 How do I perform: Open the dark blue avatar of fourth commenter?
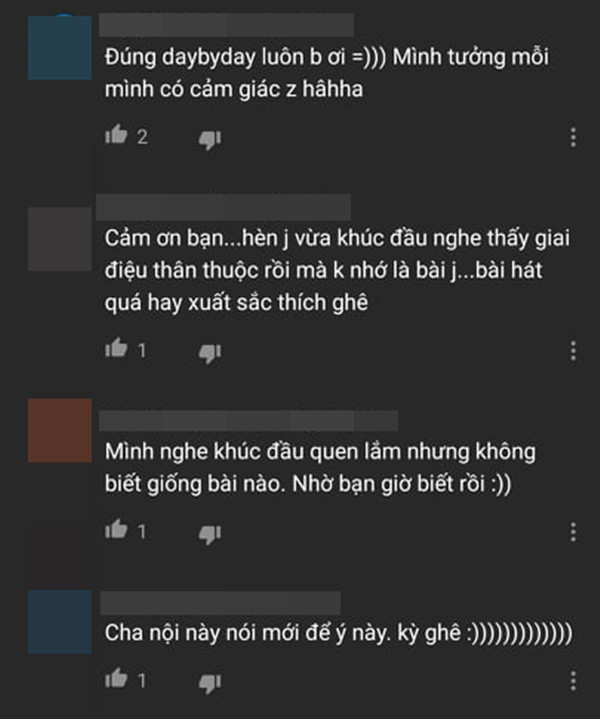click(x=60, y=621)
